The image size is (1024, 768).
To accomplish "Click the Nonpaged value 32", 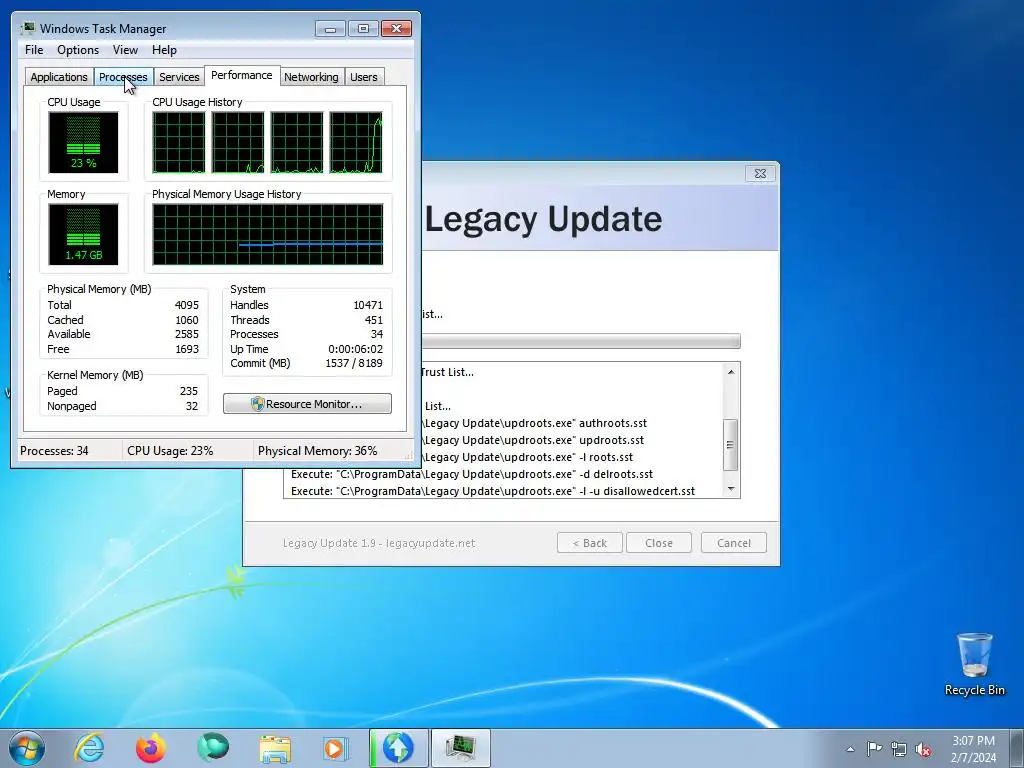I will pyautogui.click(x=191, y=406).
